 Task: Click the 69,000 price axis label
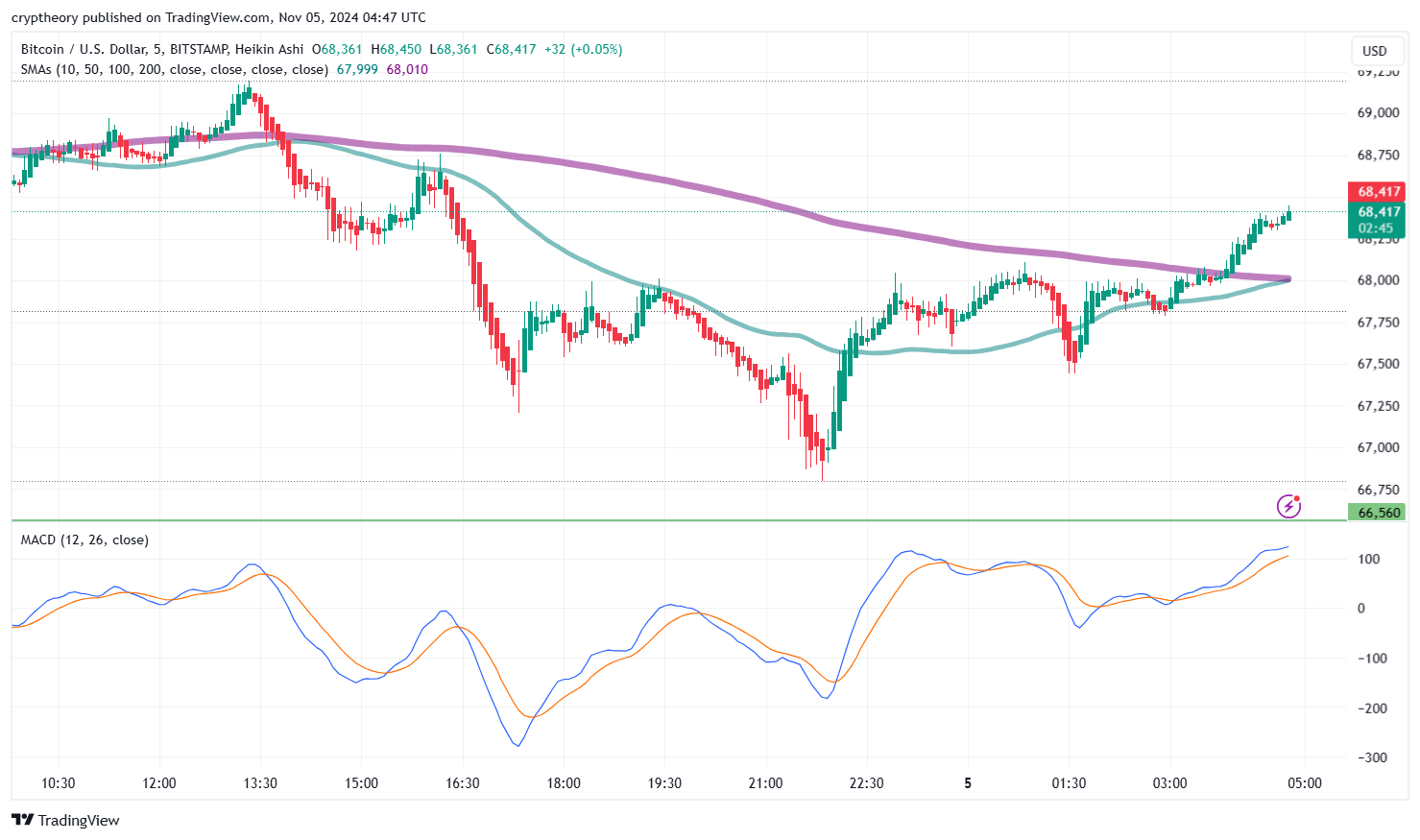[x=1378, y=113]
